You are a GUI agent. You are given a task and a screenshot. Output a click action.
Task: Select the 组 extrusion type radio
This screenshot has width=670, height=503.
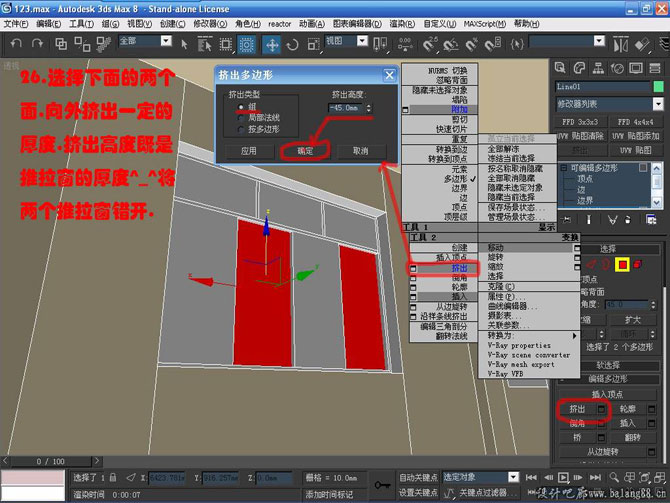[x=241, y=106]
